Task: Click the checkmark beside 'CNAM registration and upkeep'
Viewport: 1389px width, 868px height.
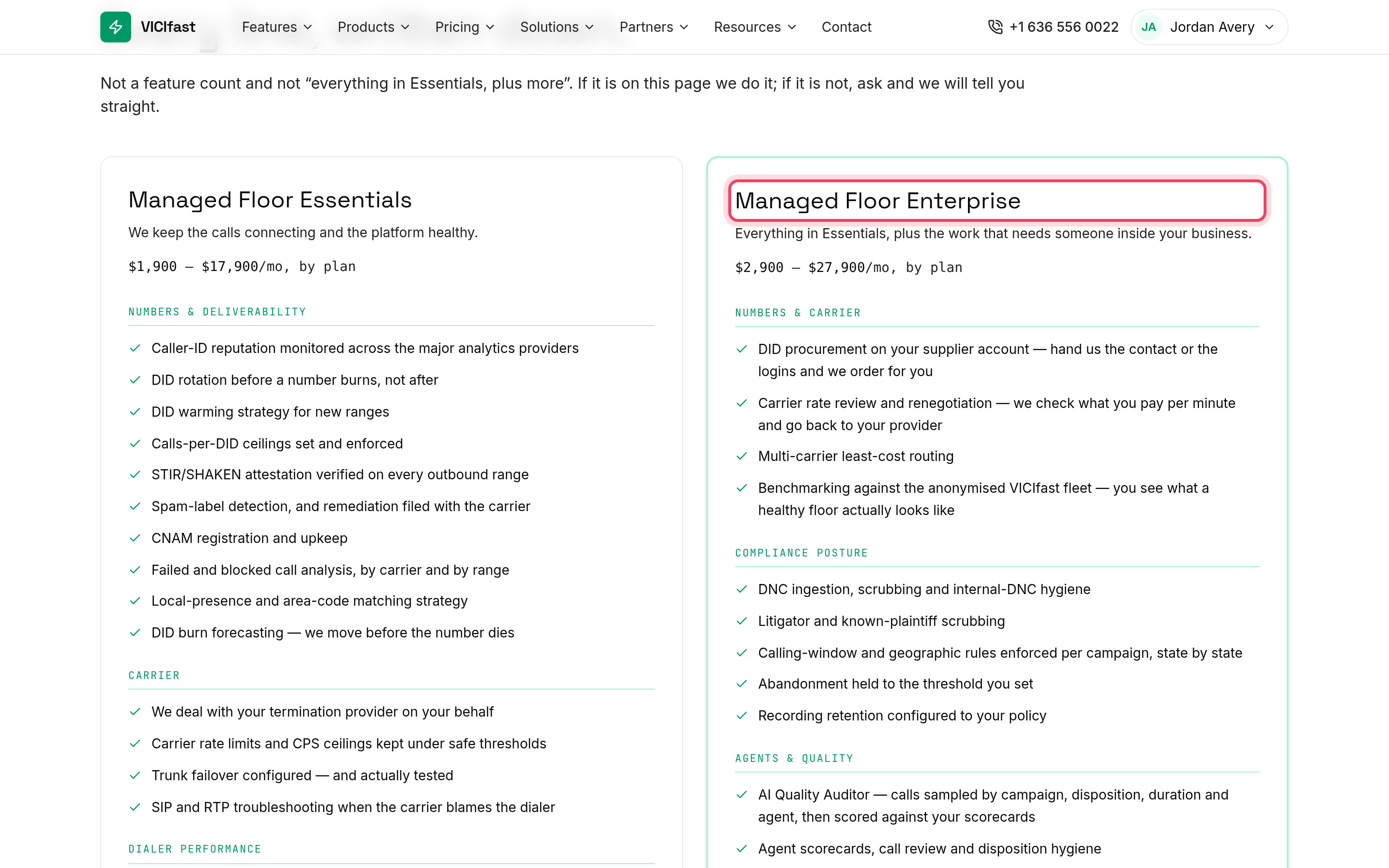Action: (x=135, y=539)
